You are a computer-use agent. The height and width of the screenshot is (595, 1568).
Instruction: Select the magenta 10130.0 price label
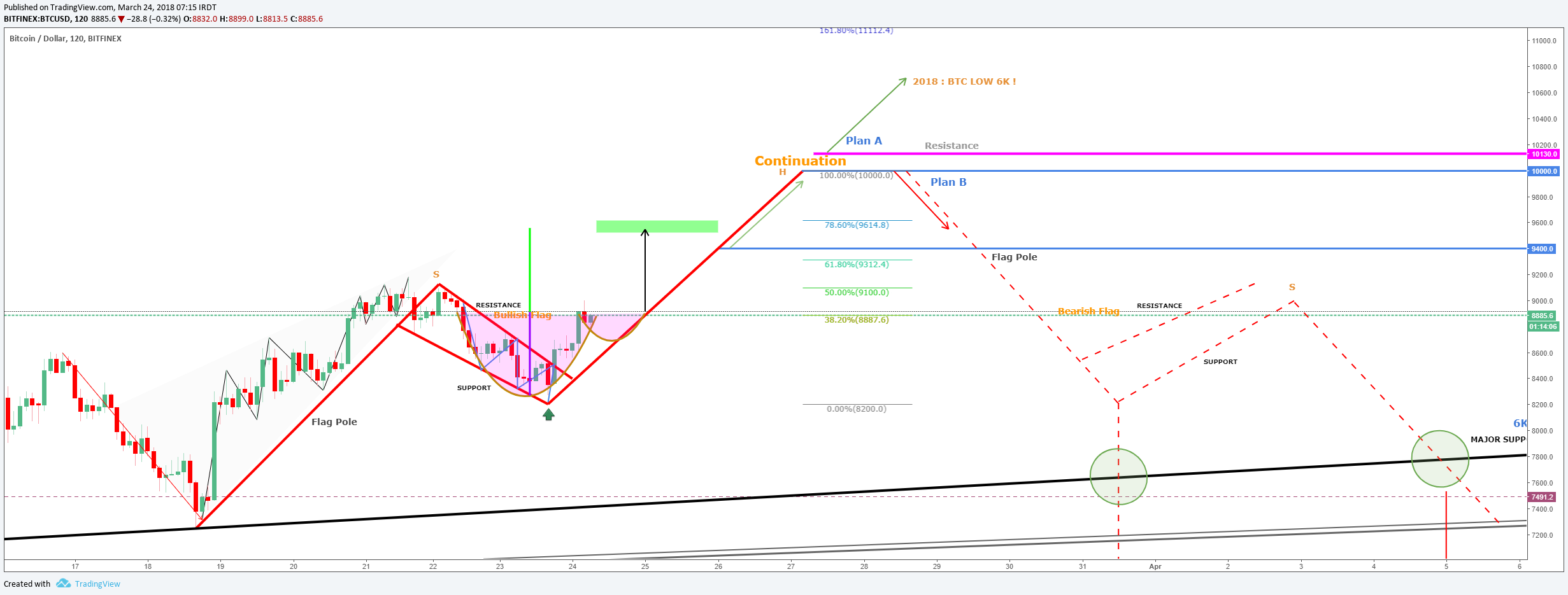pyautogui.click(x=1543, y=154)
